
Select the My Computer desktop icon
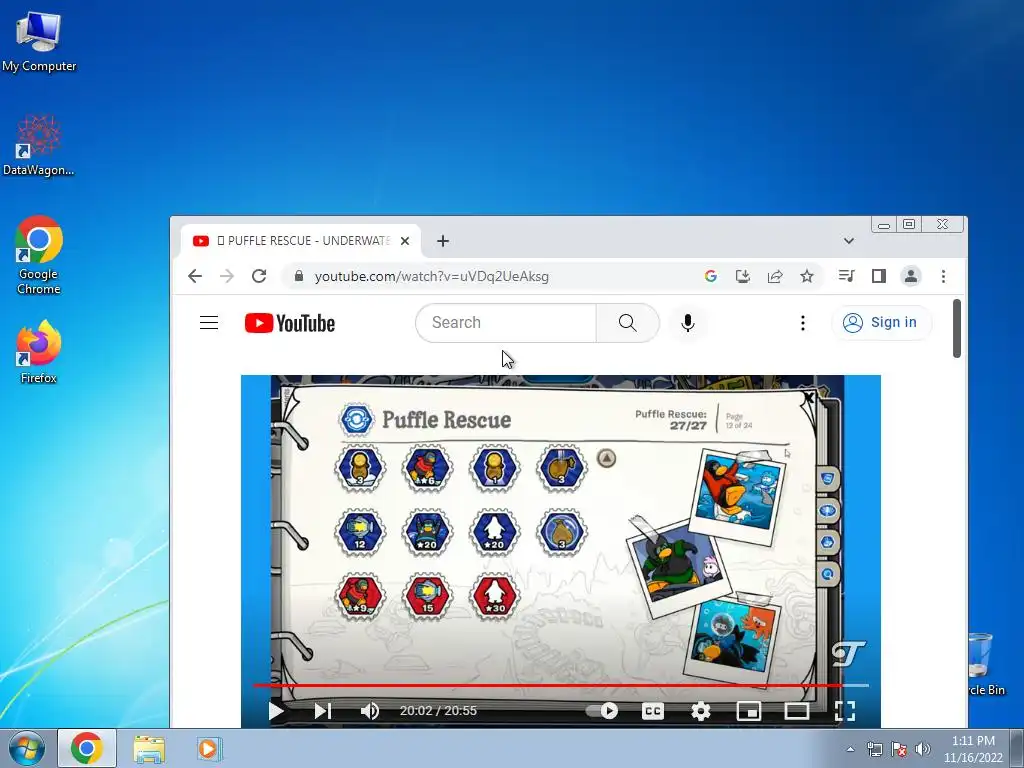[x=39, y=42]
